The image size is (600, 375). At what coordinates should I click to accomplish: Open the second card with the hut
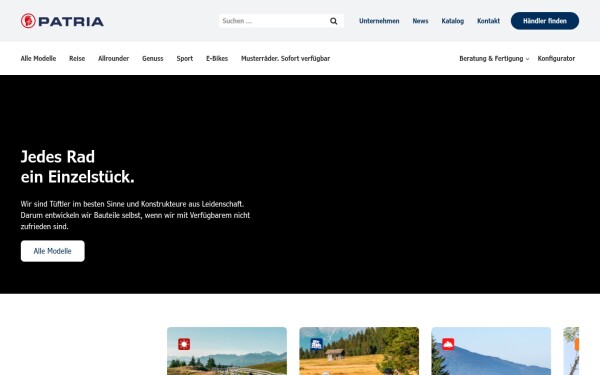(359, 351)
